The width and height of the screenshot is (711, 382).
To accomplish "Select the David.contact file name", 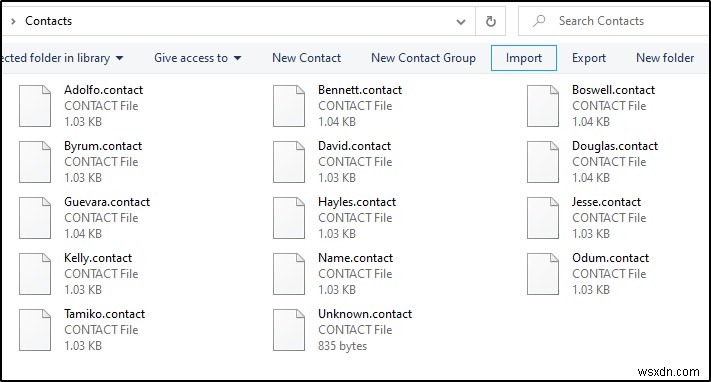I will point(355,146).
